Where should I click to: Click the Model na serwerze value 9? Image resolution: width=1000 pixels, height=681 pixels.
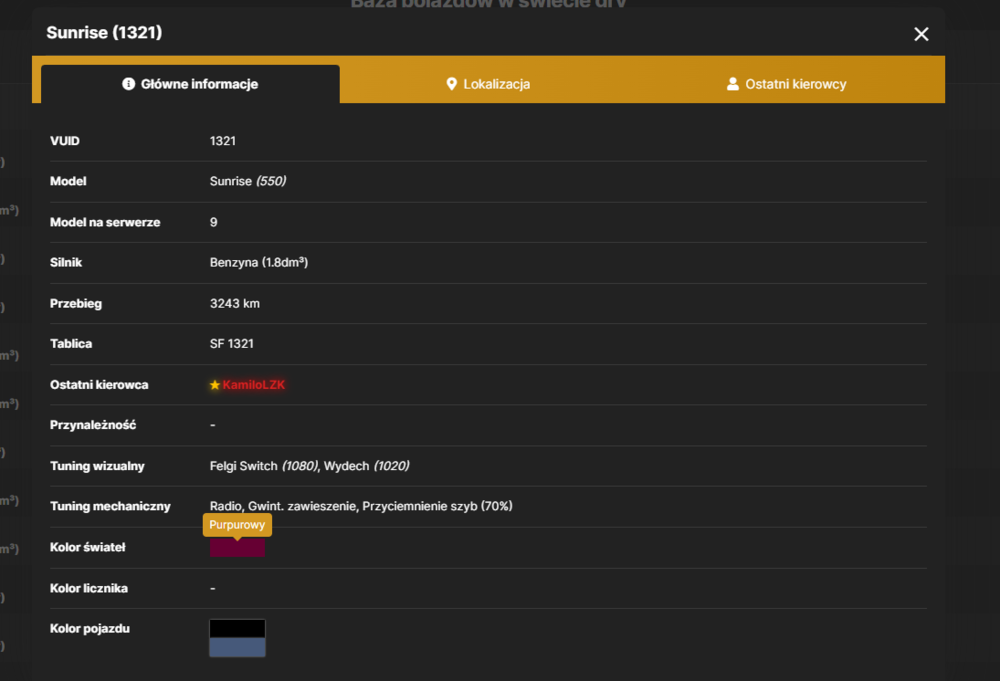(214, 222)
